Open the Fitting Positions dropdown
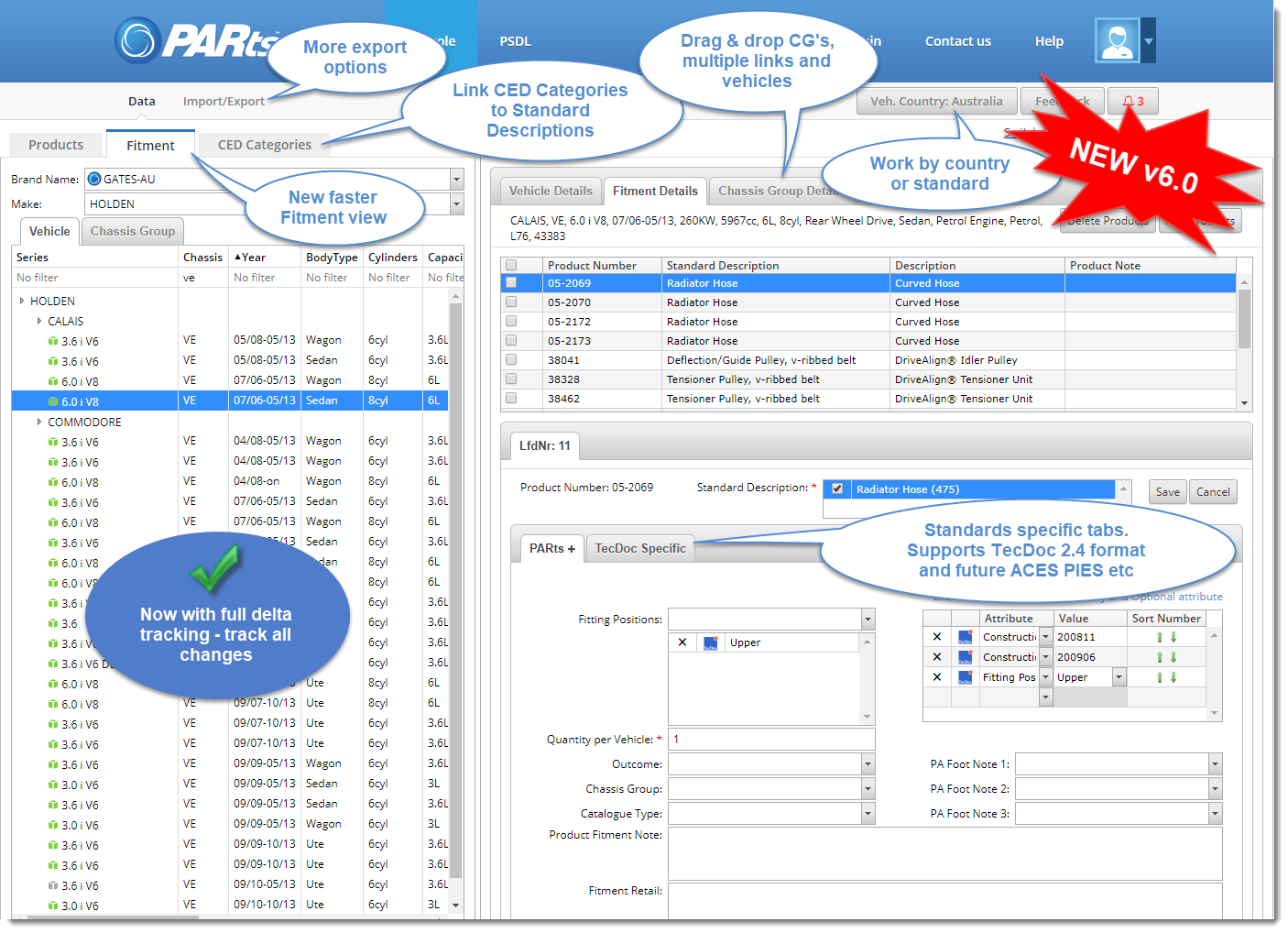Viewport: 1288px width, 933px height. pyautogui.click(x=868, y=620)
